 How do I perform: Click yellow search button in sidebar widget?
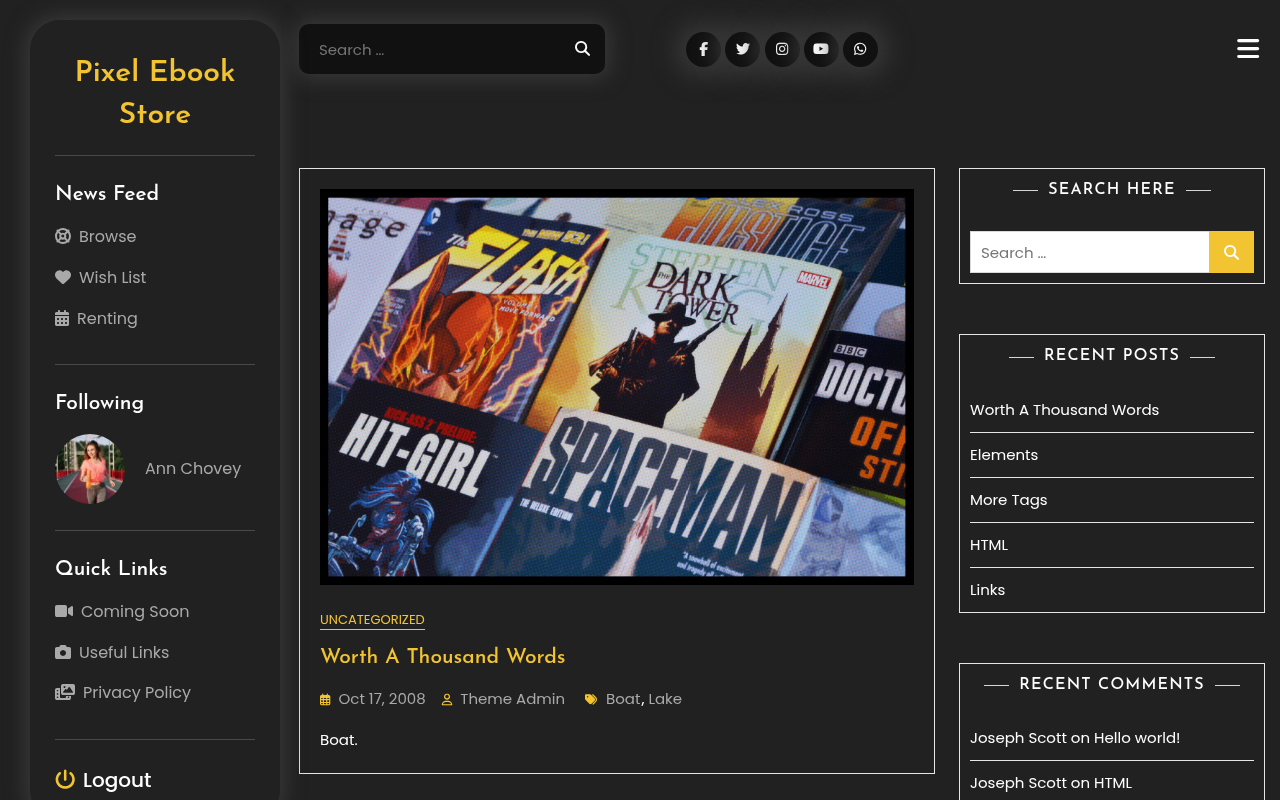pos(1231,252)
